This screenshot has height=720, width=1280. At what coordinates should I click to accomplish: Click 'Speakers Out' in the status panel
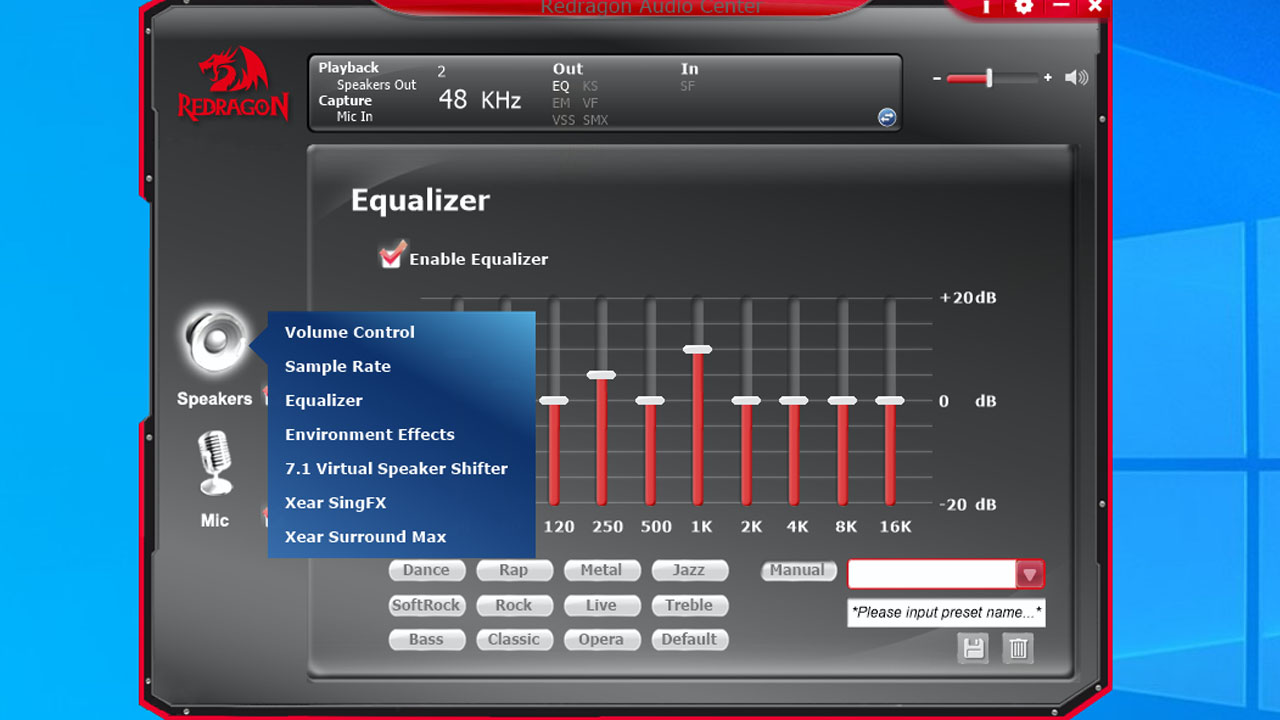(376, 85)
